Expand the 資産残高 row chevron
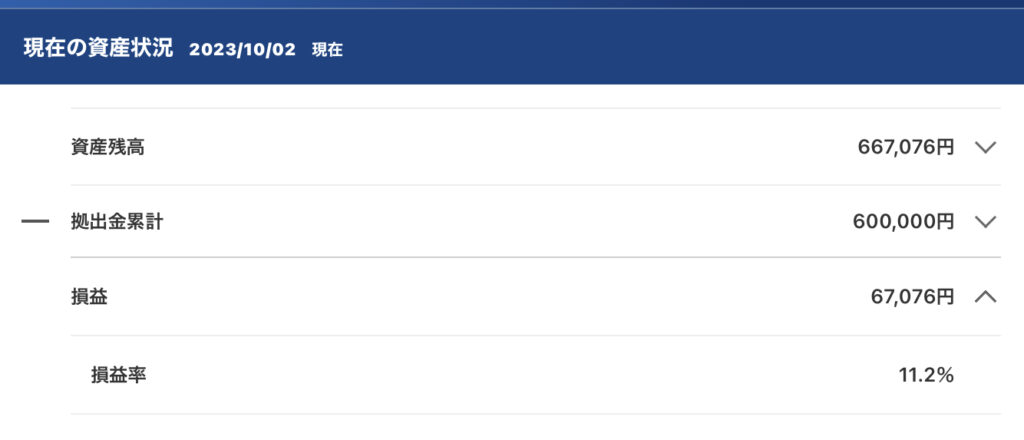 click(x=985, y=148)
